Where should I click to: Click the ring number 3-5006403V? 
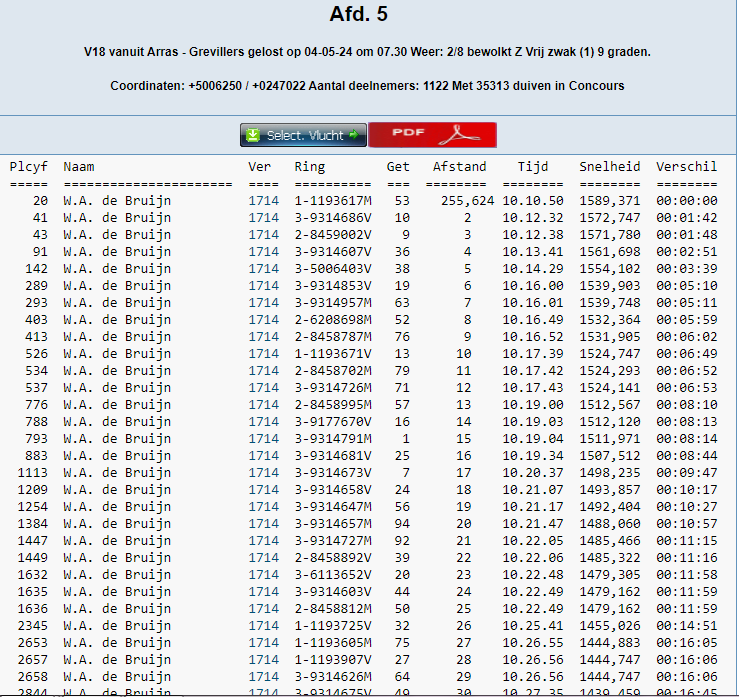(333, 269)
